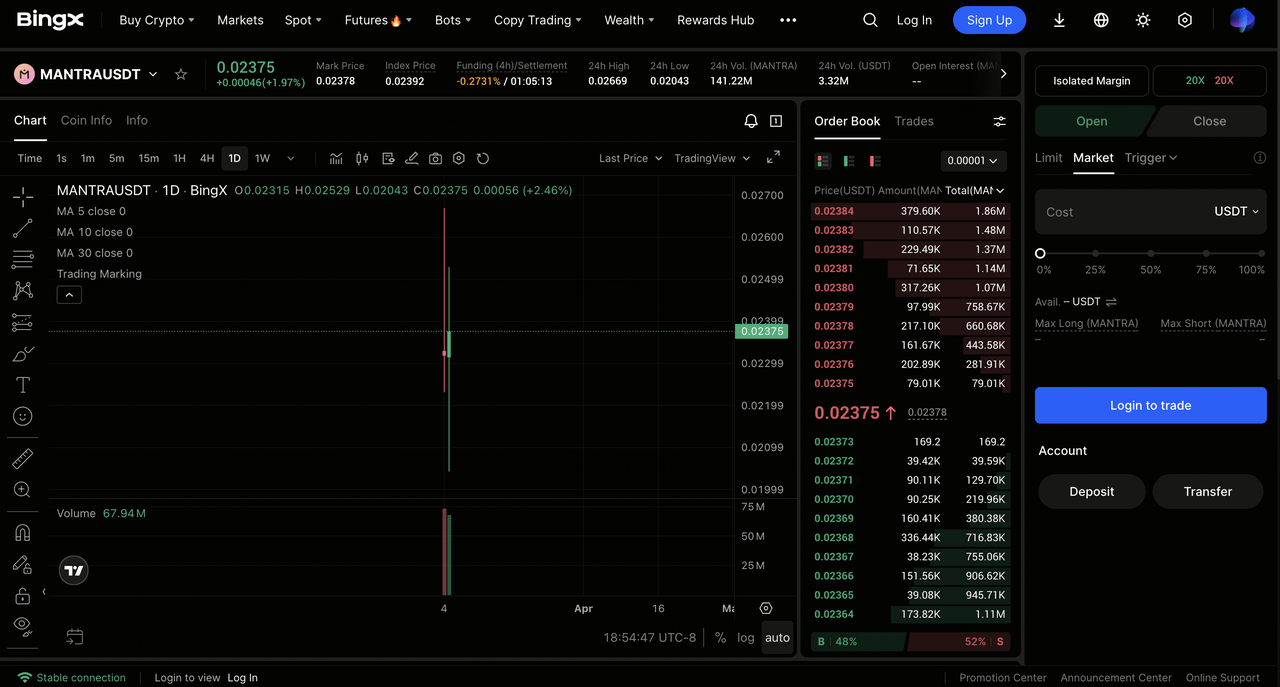1280x687 pixels.
Task: Expand the Trigger order type dropdown
Action: click(x=1151, y=158)
